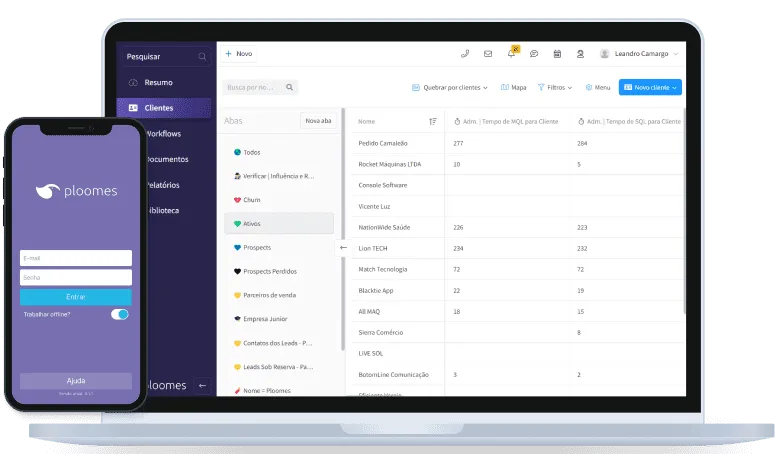
Task: Toggle the Trabalhar offline switch
Action: tap(120, 314)
